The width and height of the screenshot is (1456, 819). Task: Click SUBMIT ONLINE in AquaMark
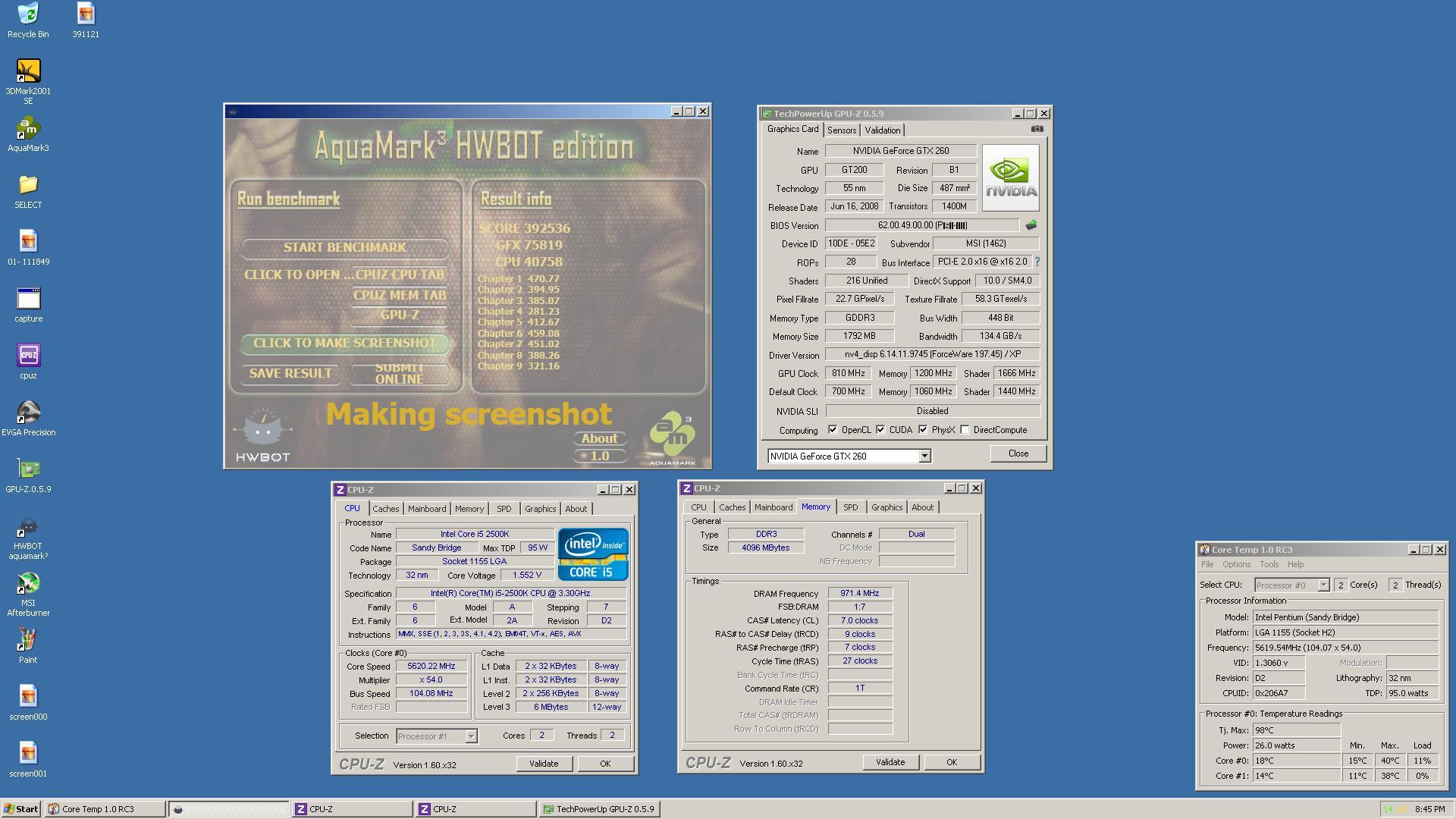pyautogui.click(x=400, y=373)
